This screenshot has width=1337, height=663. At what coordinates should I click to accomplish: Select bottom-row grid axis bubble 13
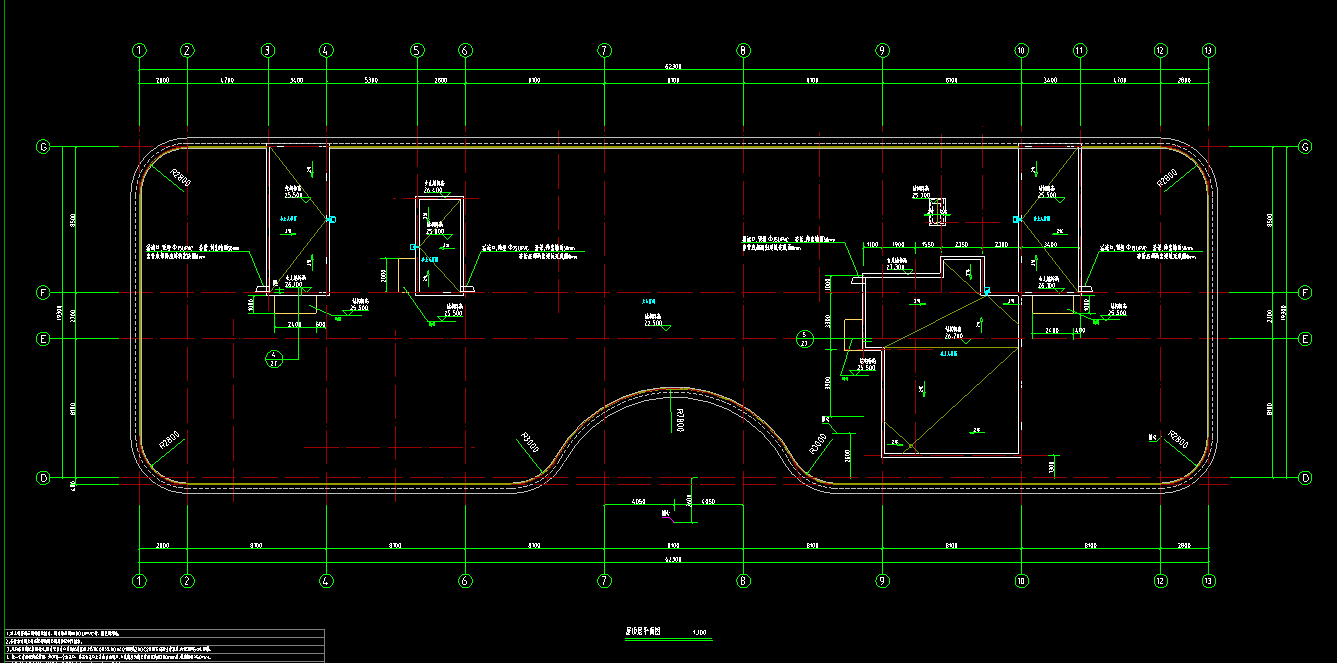pos(1208,580)
